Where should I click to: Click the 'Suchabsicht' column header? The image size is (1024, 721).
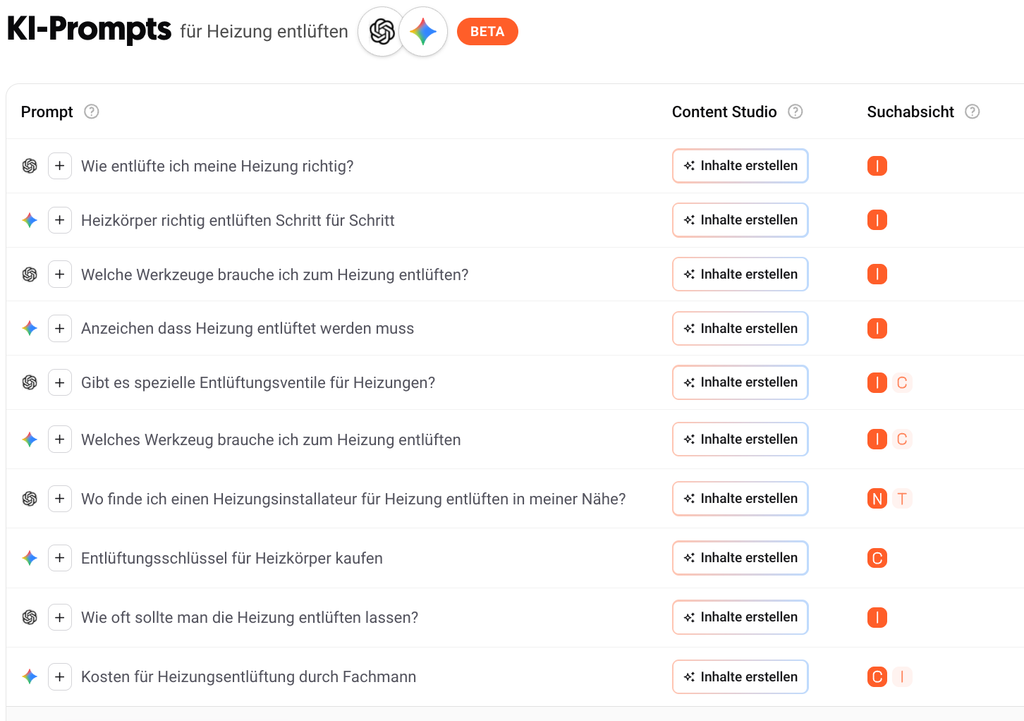coord(910,112)
